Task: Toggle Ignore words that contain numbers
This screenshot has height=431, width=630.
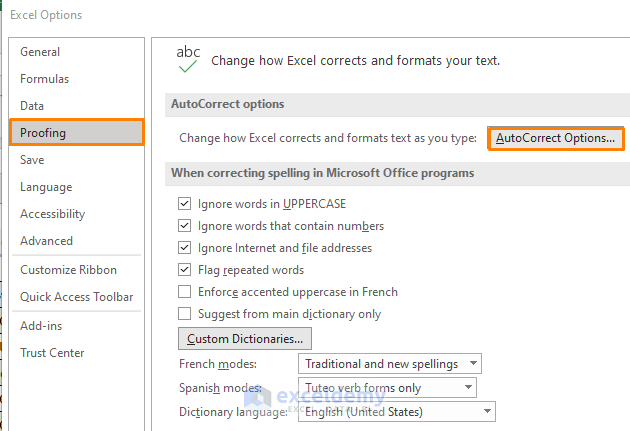Action: [x=184, y=226]
